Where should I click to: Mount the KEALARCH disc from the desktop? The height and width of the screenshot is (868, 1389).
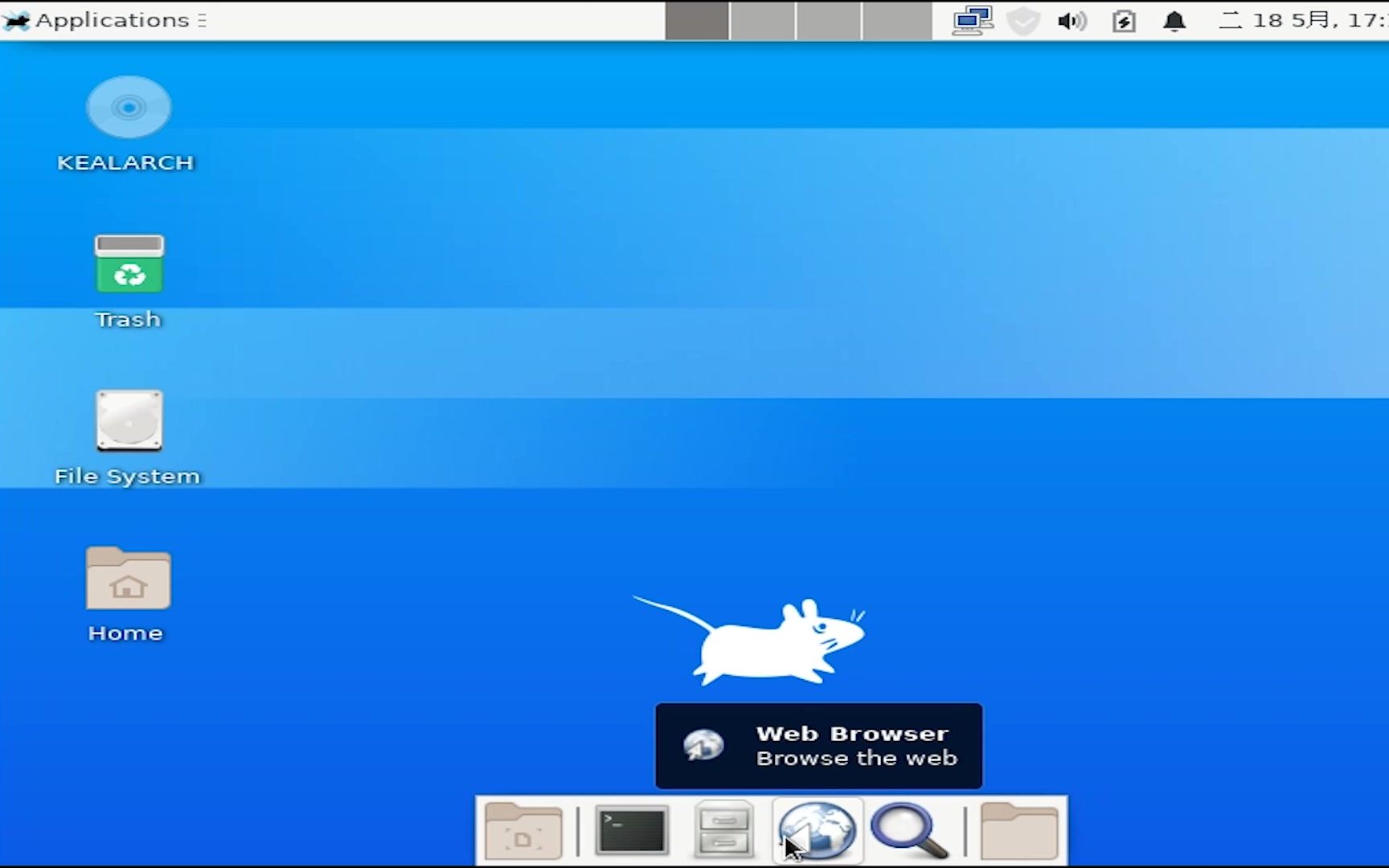pyautogui.click(x=129, y=107)
